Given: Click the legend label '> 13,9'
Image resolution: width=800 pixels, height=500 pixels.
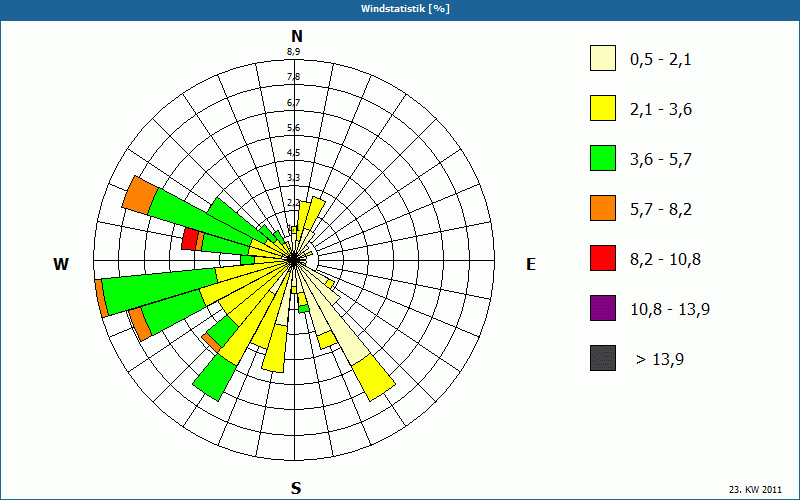Looking at the screenshot, I should point(660,360).
